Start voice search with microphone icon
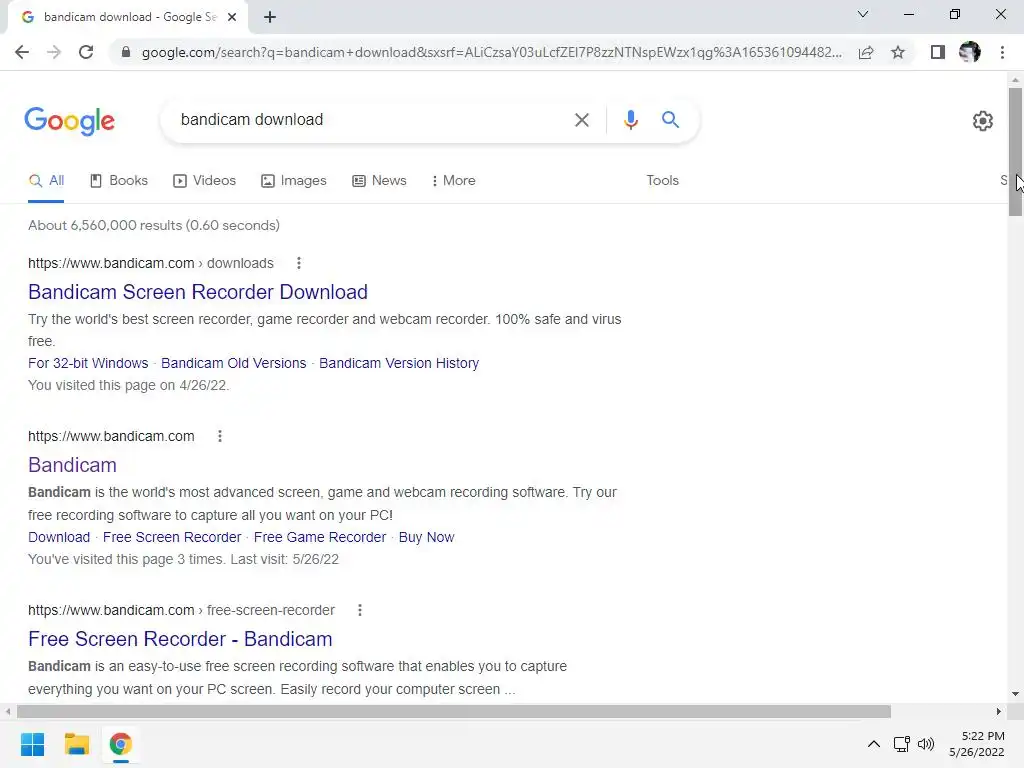Image resolution: width=1024 pixels, height=768 pixels. pyautogui.click(x=630, y=120)
